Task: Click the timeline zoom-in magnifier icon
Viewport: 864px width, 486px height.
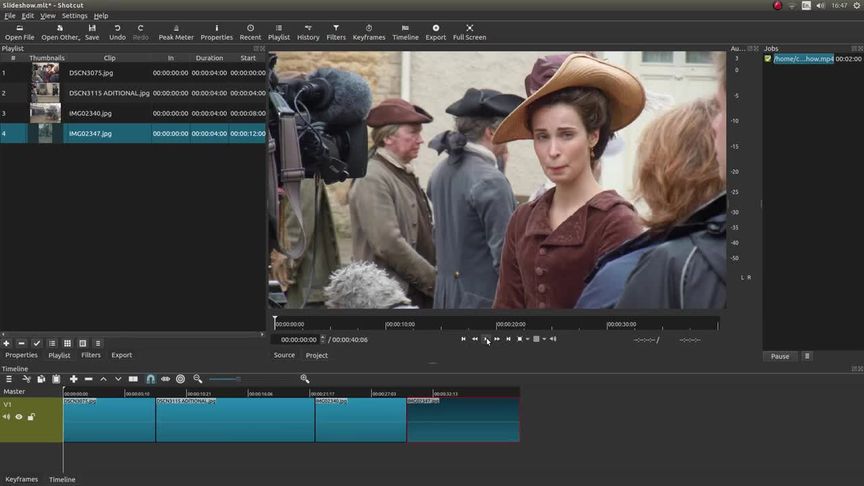Action: tap(305, 379)
